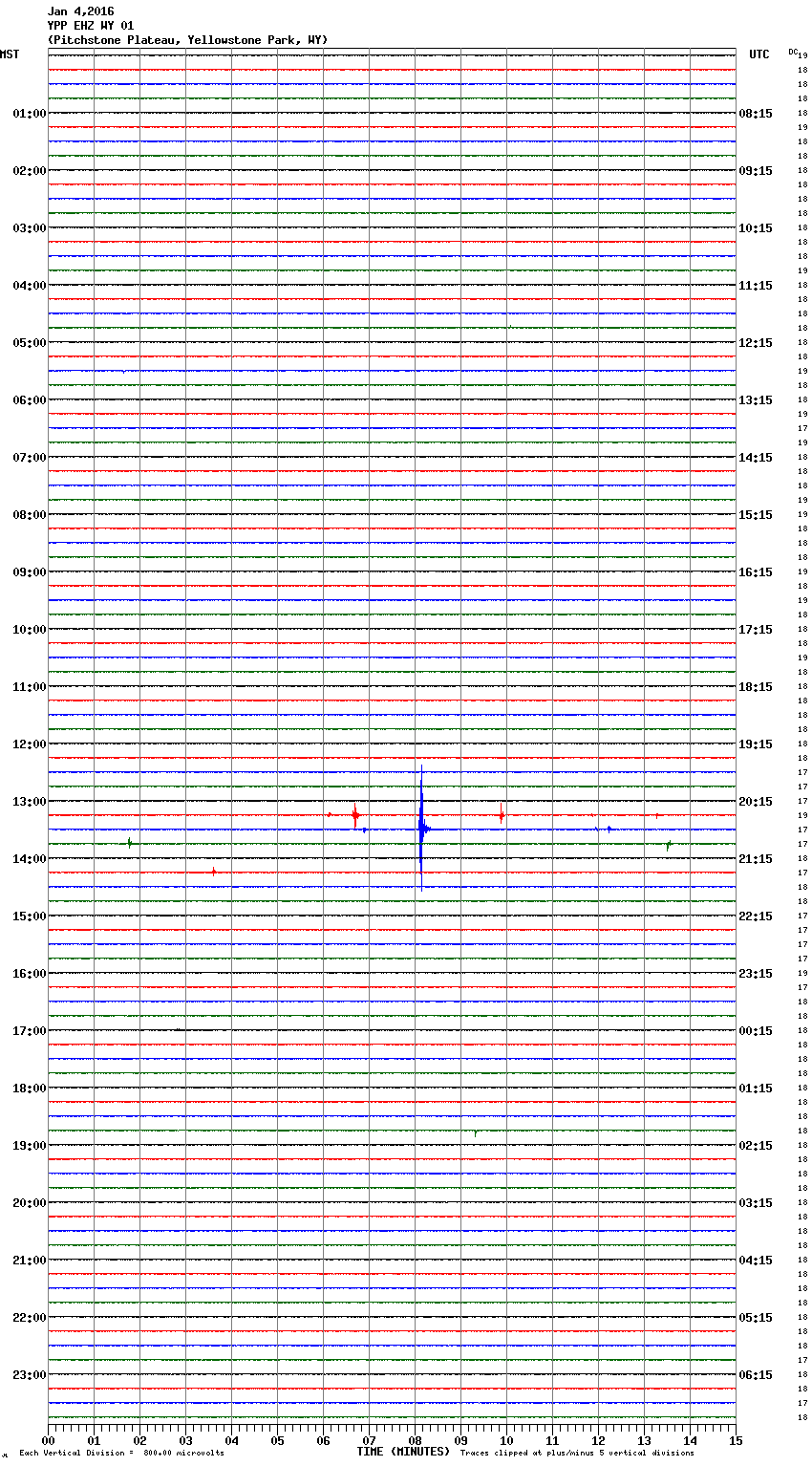Click the red seismic event near minute 07

[x=354, y=815]
